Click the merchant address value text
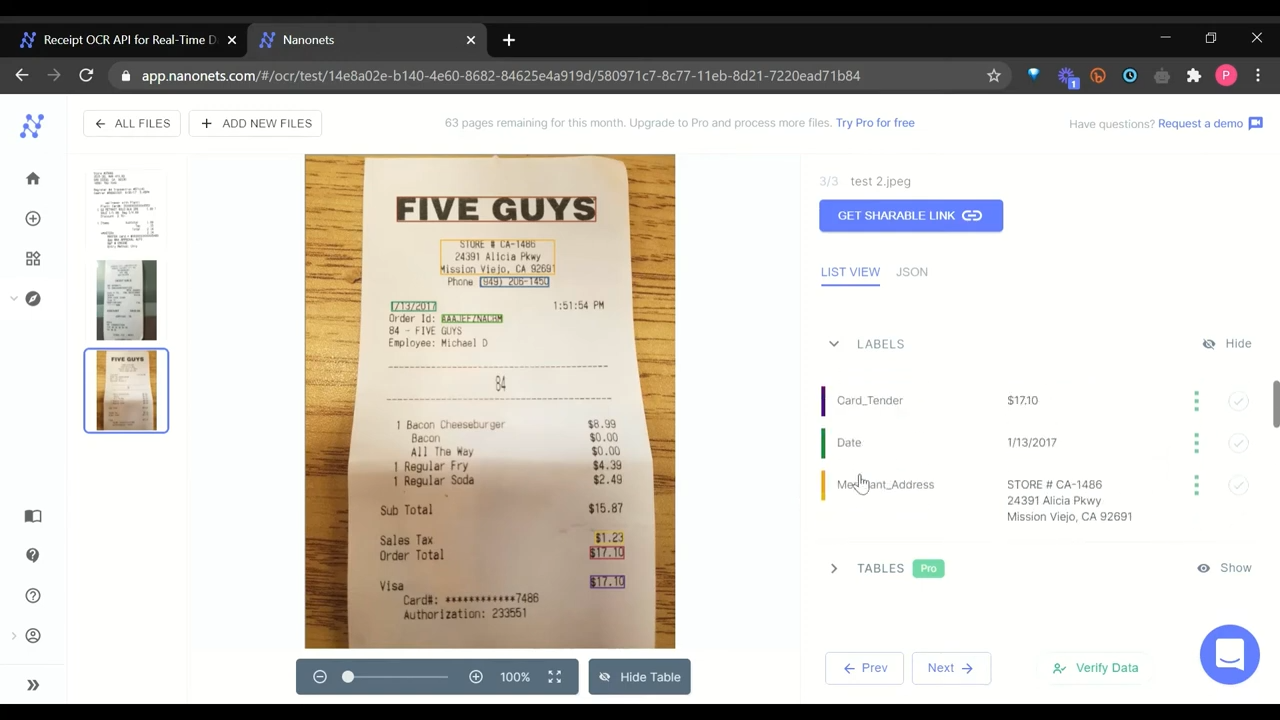This screenshot has width=1280, height=720. (x=1069, y=500)
